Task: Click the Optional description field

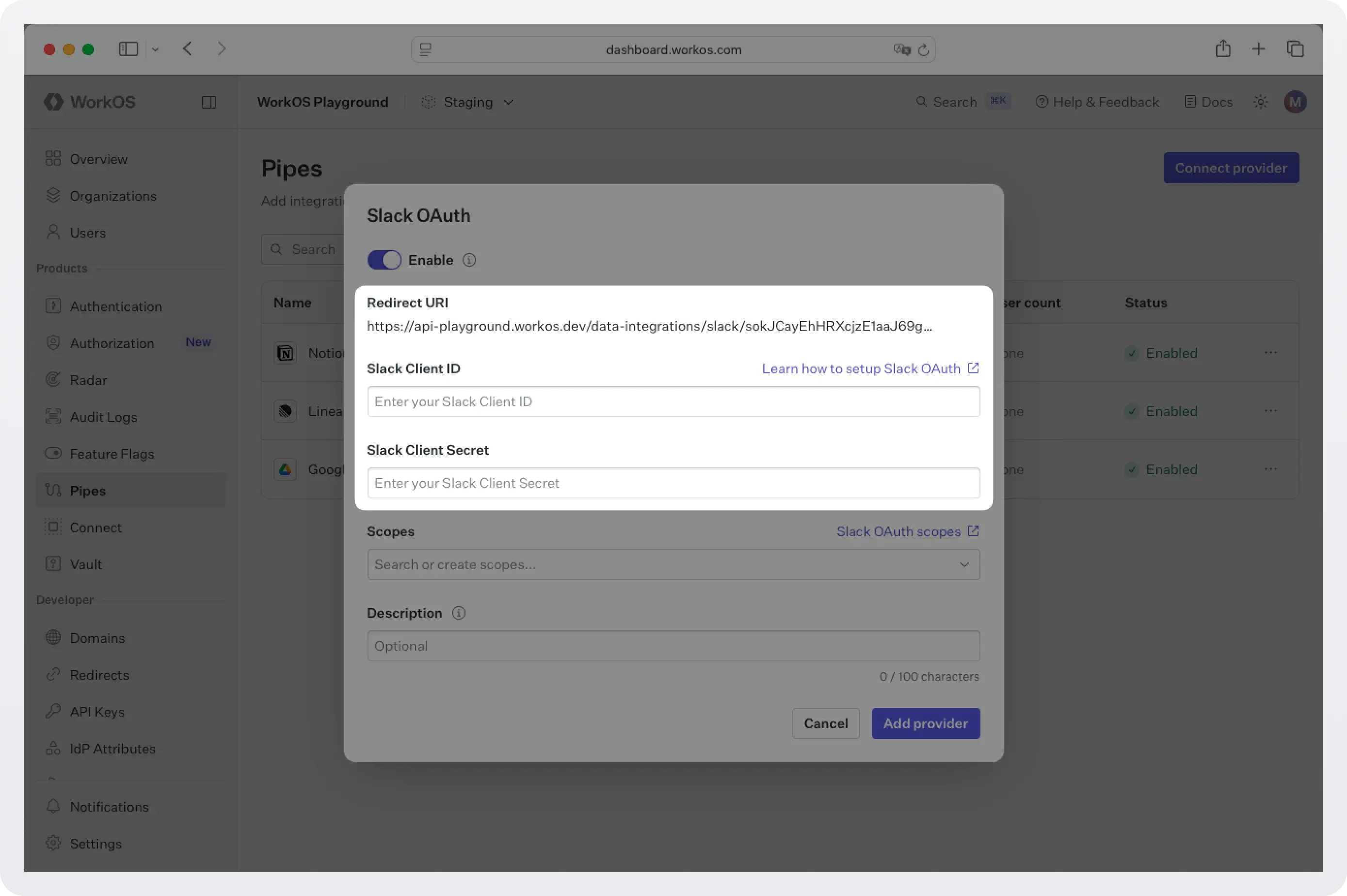Action: coord(673,646)
